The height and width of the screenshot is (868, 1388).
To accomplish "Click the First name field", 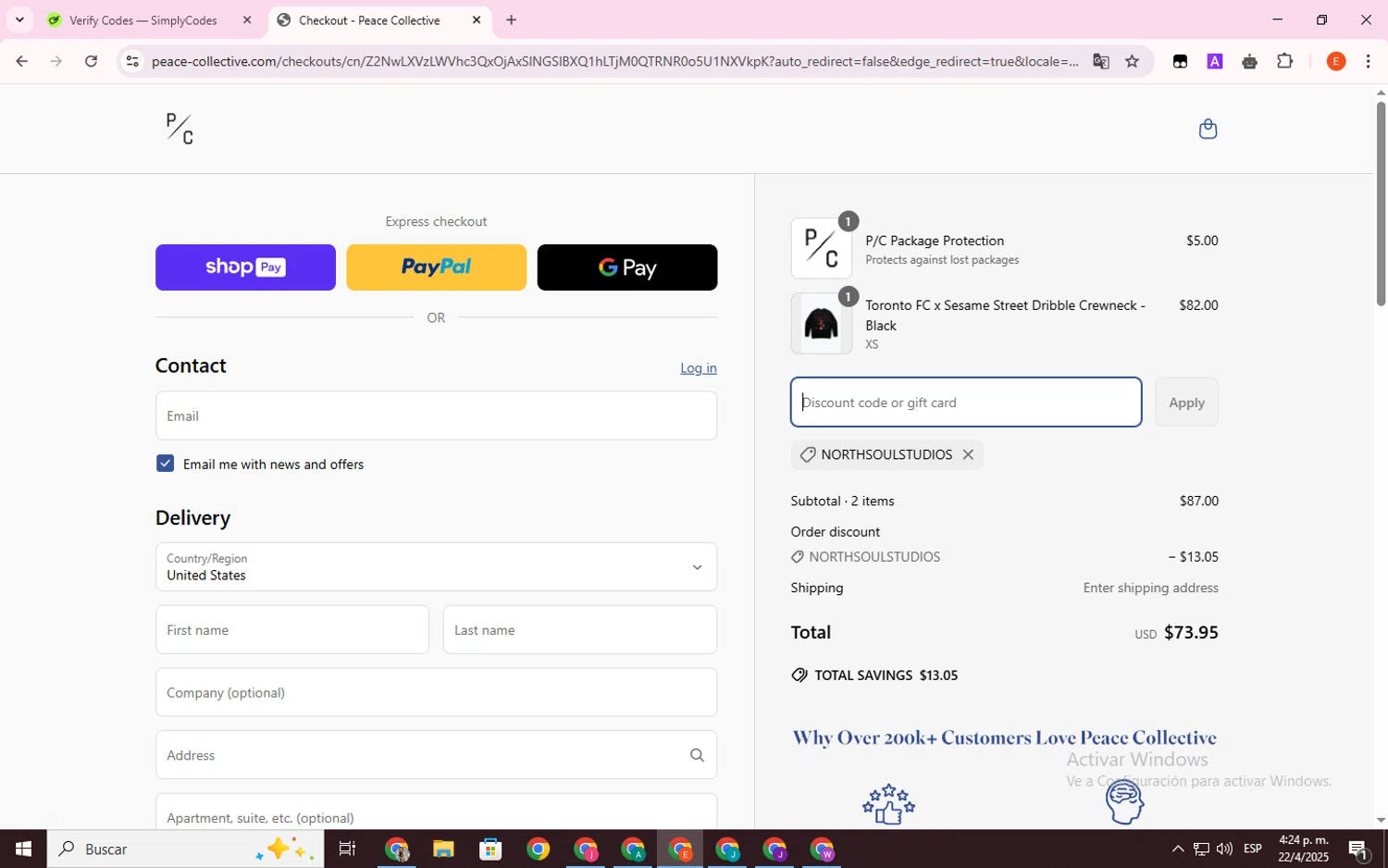I will 291,629.
